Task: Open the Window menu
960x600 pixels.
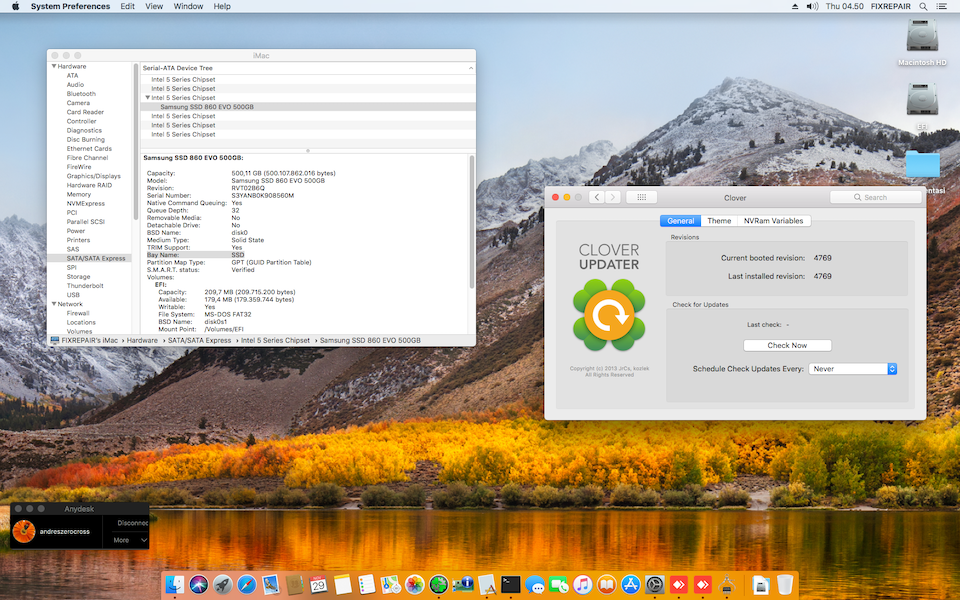Action: click(188, 6)
